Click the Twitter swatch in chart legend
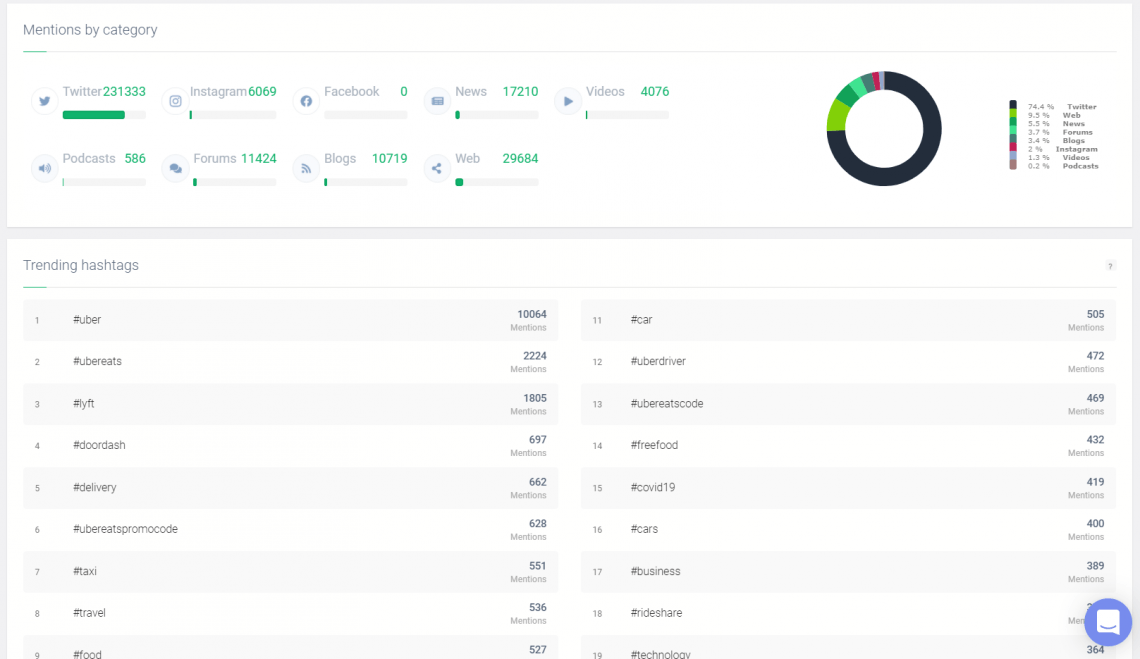1140x659 pixels. [1013, 106]
